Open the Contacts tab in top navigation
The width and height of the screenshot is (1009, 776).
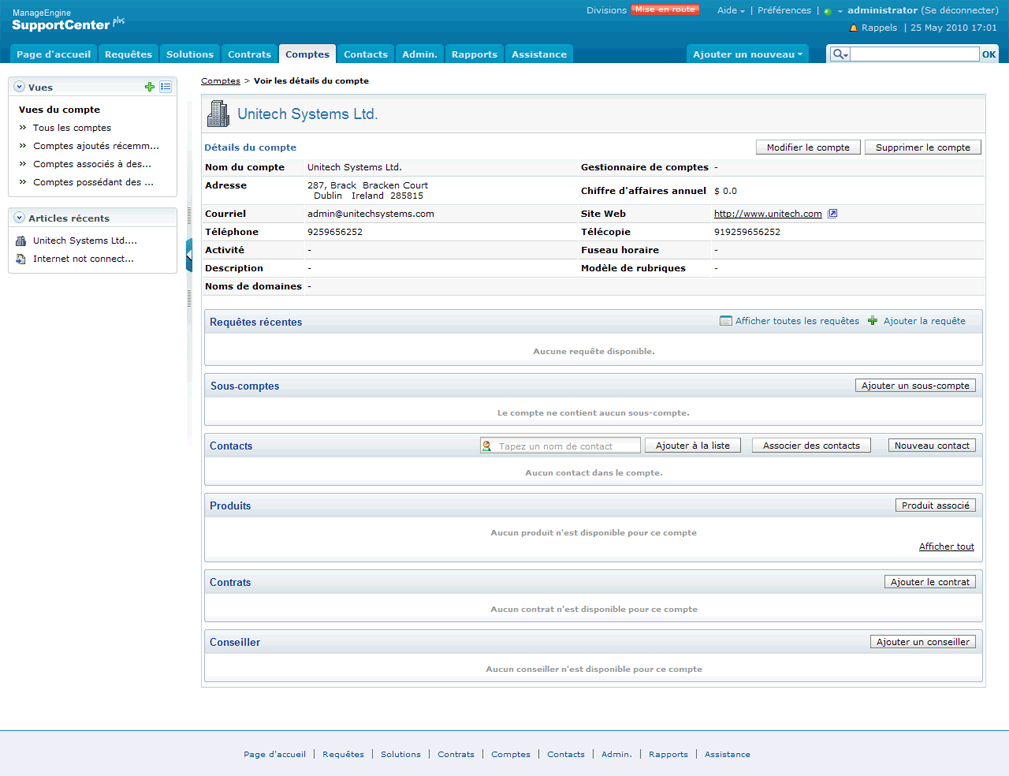[x=366, y=55]
